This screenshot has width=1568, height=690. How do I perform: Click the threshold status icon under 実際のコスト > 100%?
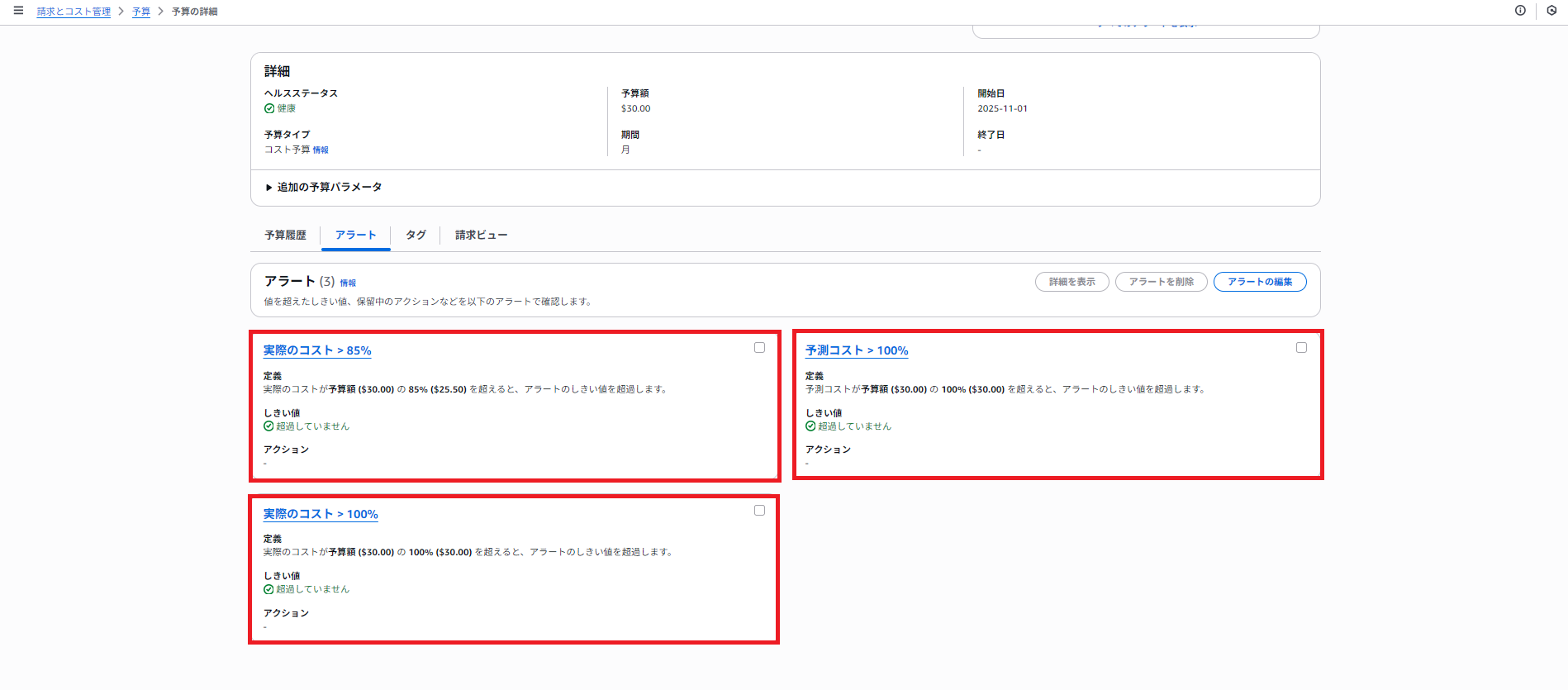(x=268, y=589)
